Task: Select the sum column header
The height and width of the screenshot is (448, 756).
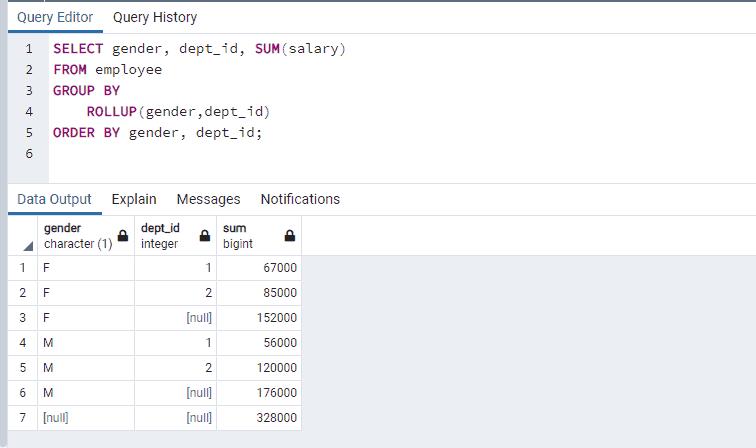Action: (250, 236)
